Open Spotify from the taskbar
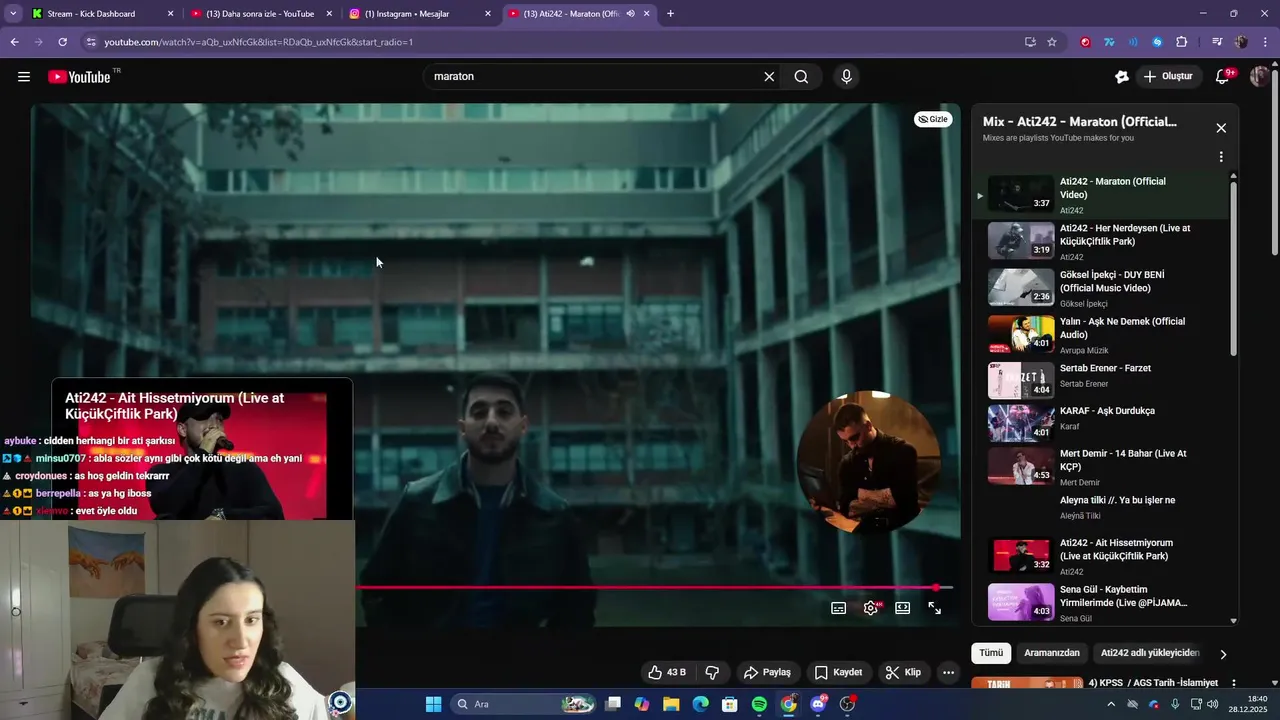Viewport: 1280px width, 720px height. pos(759,704)
